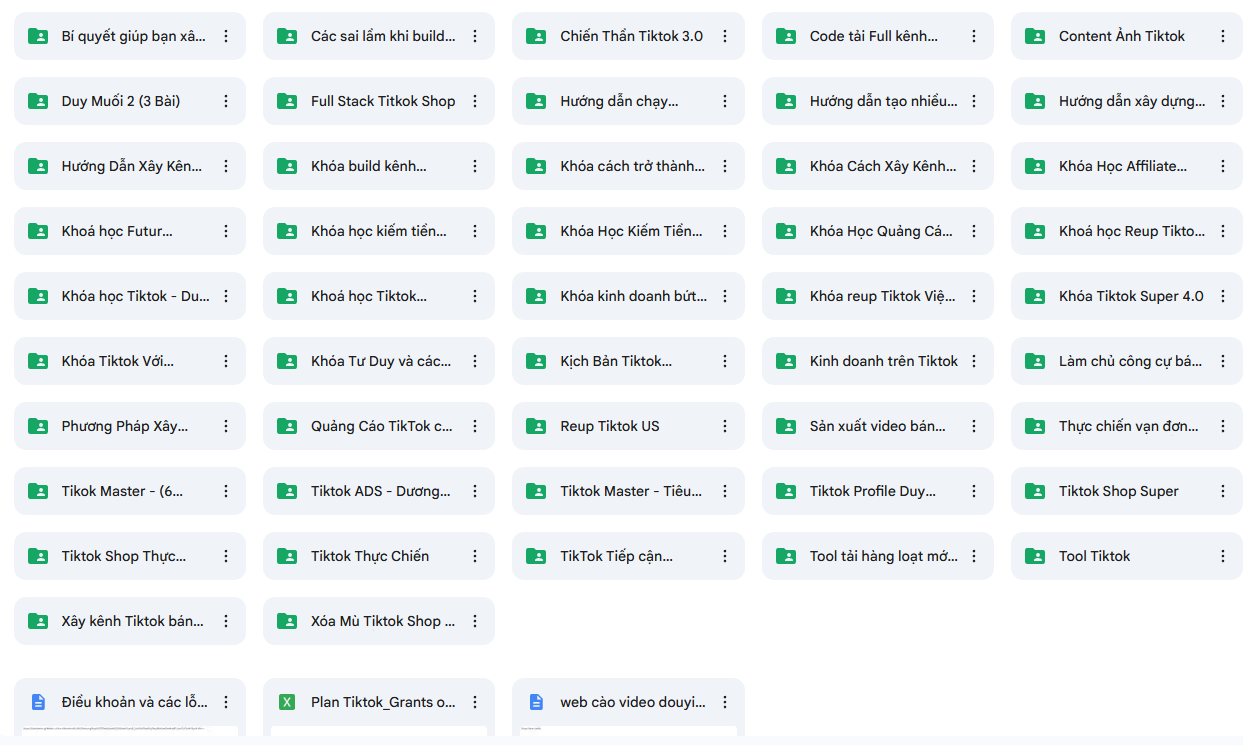Open more actions for Reup Tiktok US
The width and height of the screenshot is (1243, 745).
click(x=724, y=426)
